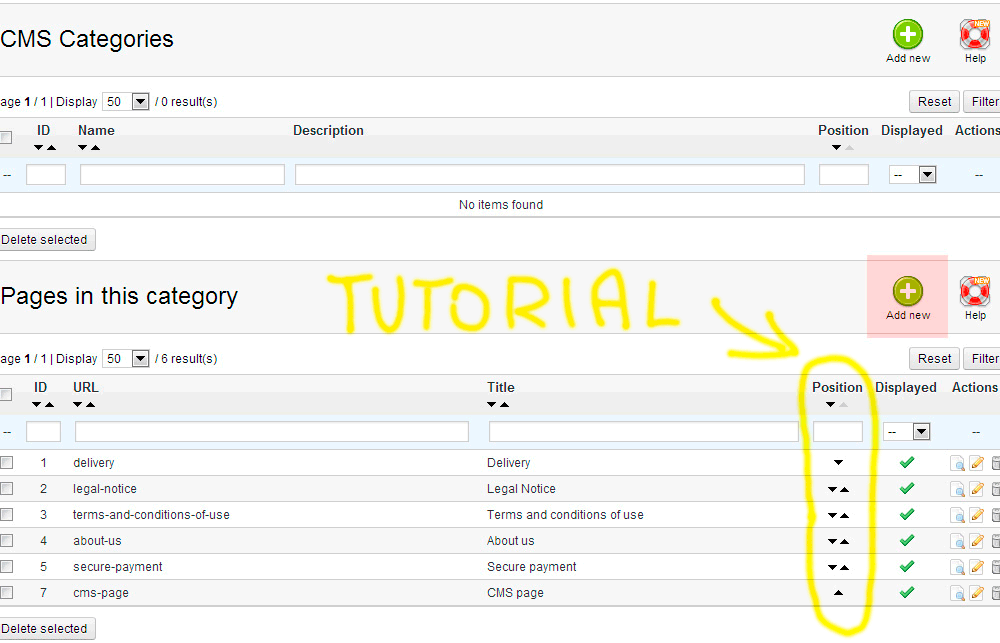Sort pages by Title descending arrow
1000x643 pixels.
(x=491, y=404)
